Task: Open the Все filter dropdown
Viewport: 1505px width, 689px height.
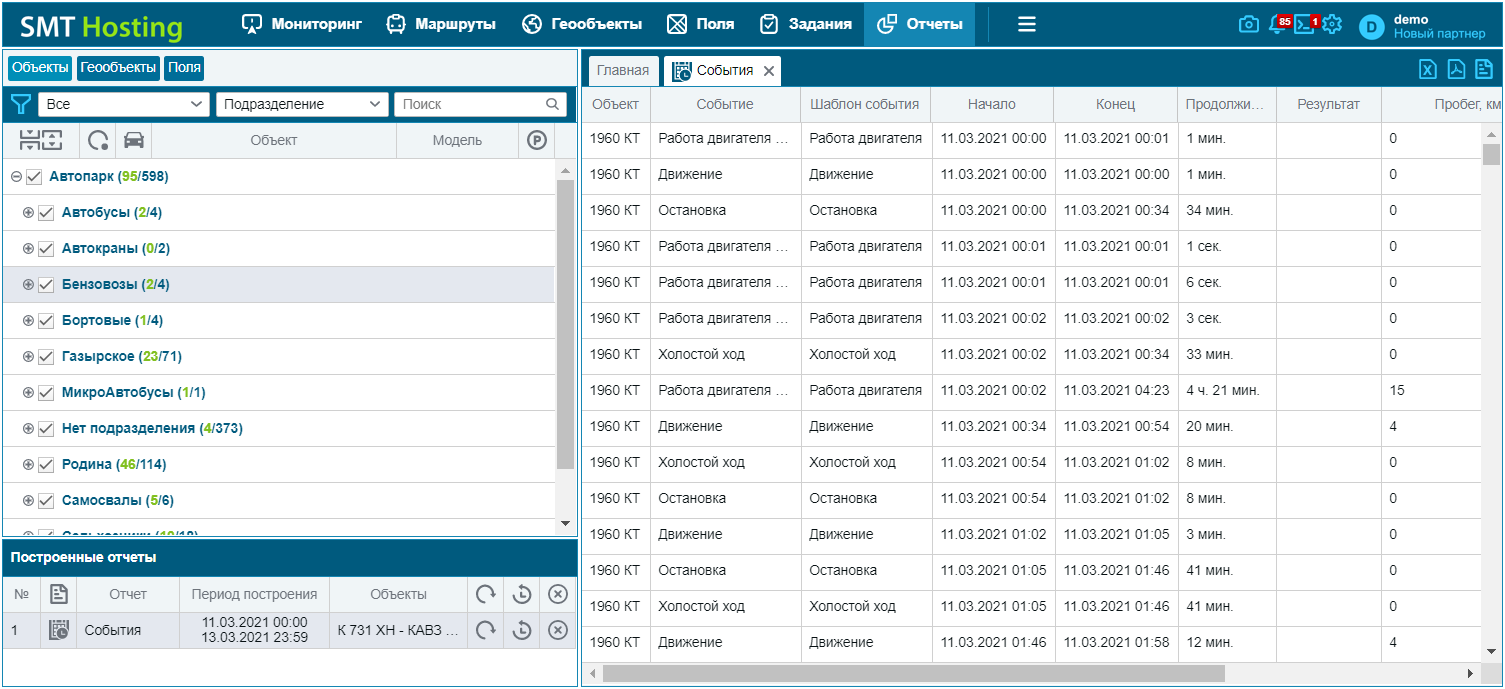Action: click(x=124, y=104)
